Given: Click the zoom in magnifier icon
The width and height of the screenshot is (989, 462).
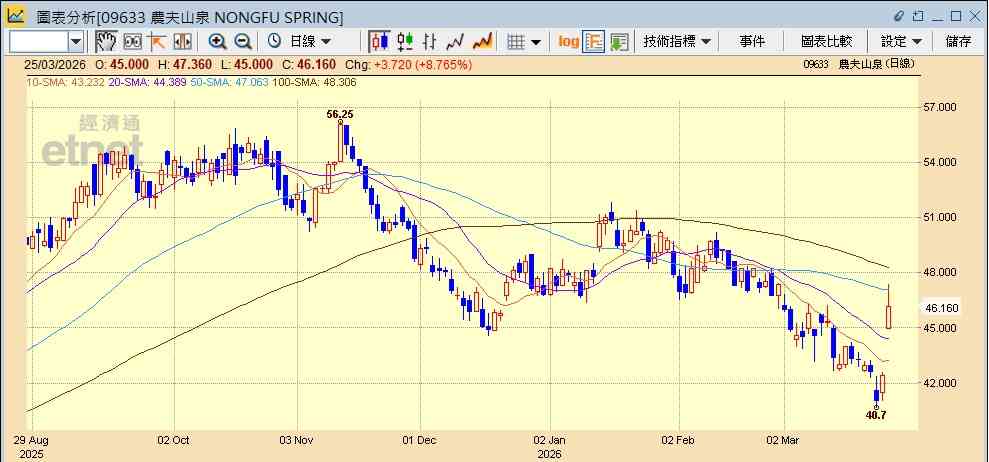Looking at the screenshot, I should pyautogui.click(x=218, y=42).
